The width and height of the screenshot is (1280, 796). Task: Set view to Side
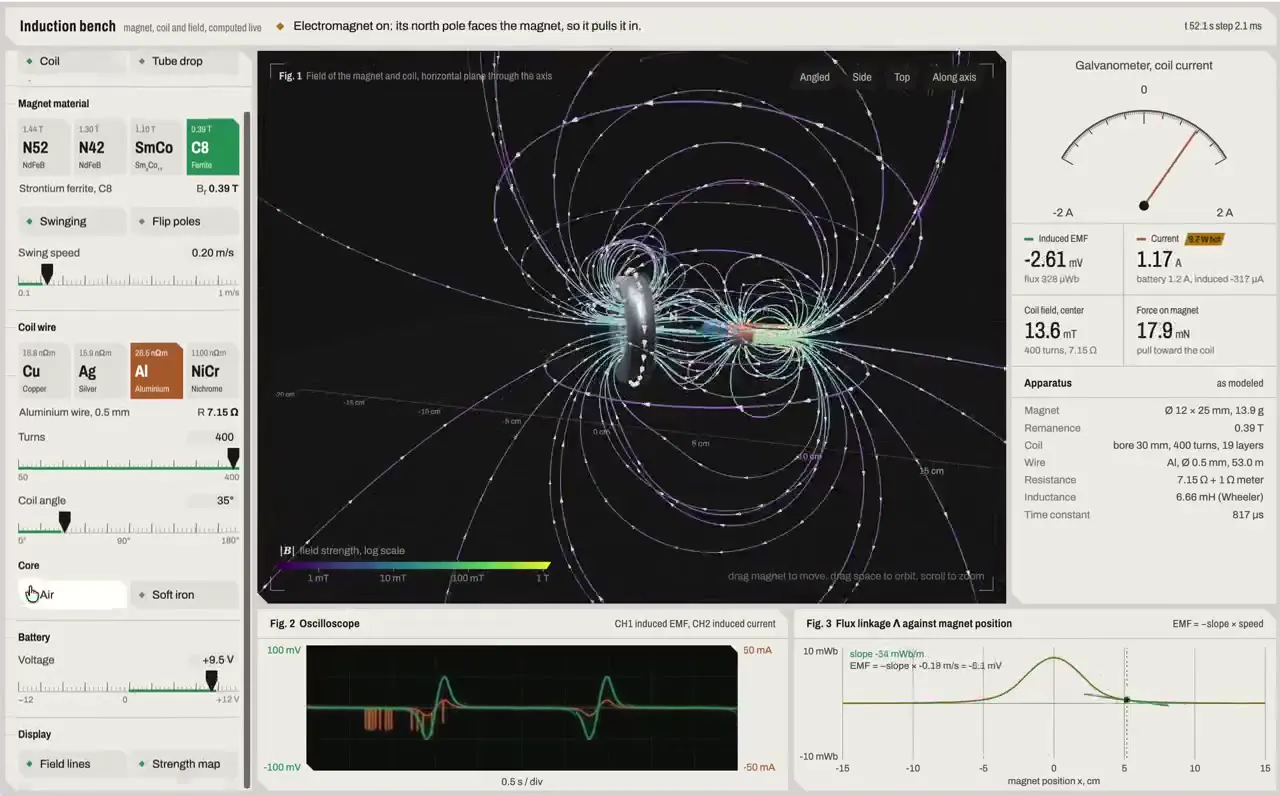pos(862,77)
